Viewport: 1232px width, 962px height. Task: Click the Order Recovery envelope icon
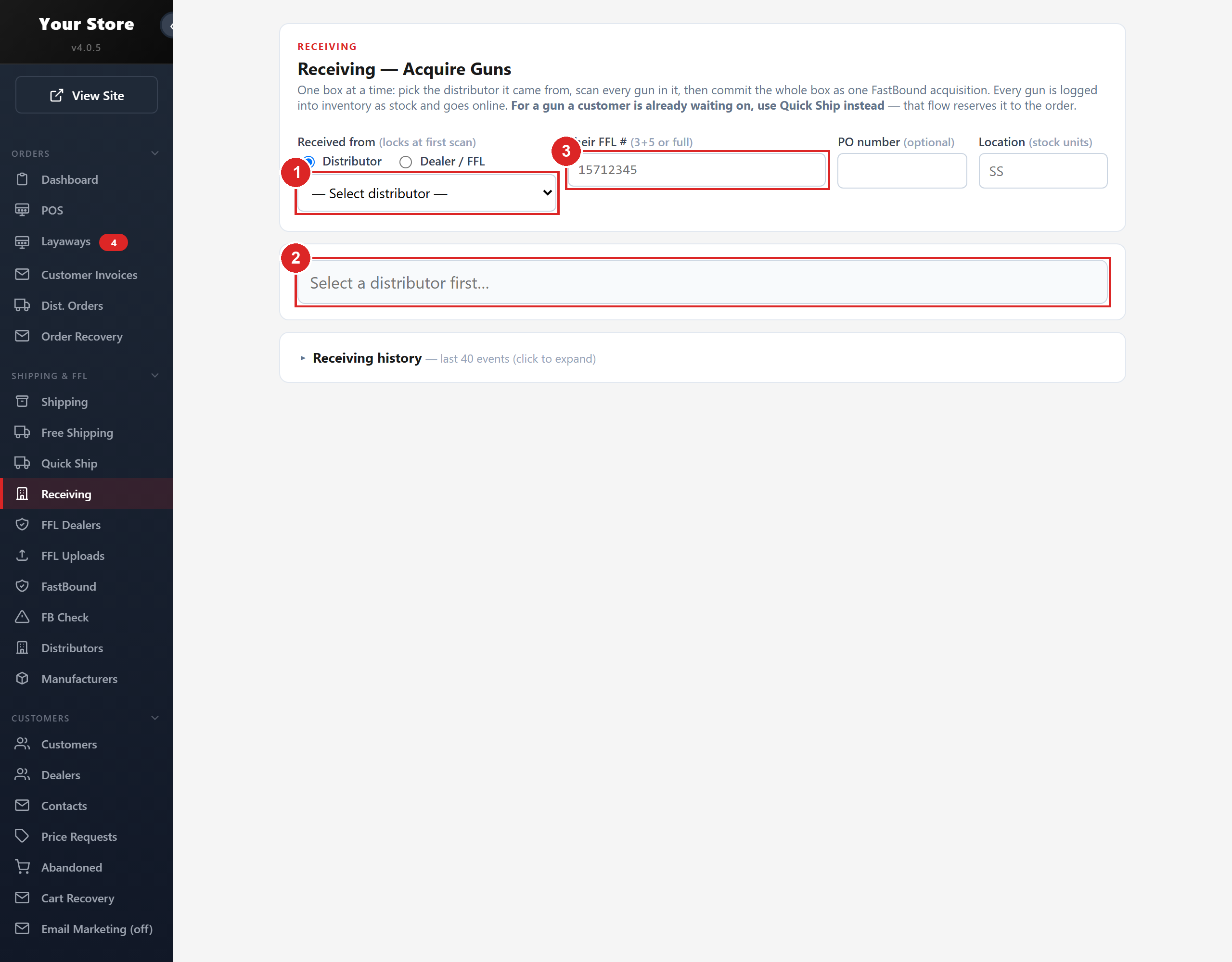pos(22,336)
